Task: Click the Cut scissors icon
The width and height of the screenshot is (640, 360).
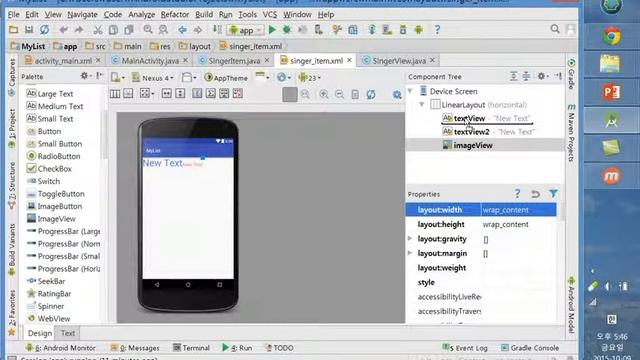Action: point(98,30)
